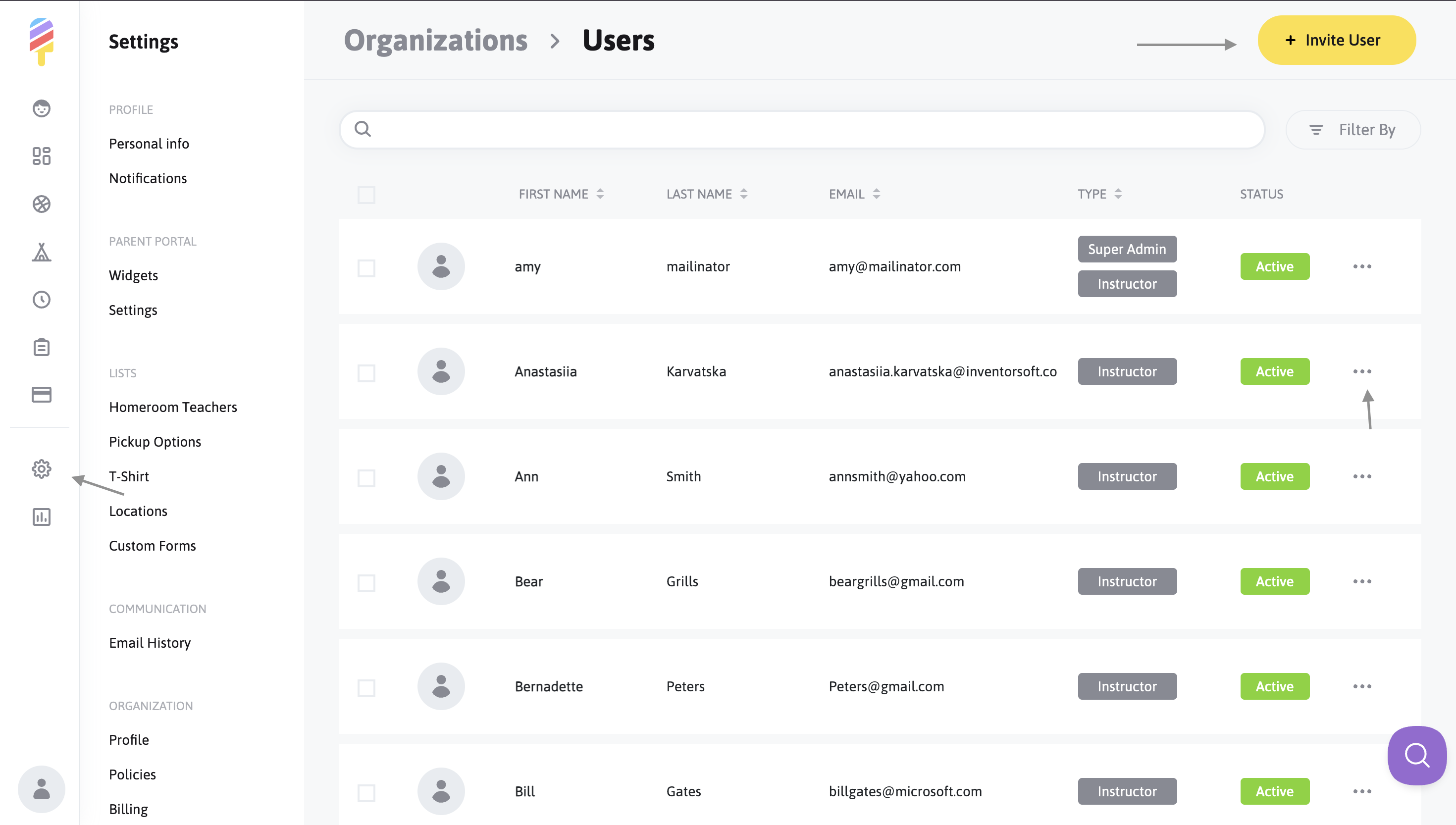This screenshot has width=1456, height=825.
Task: Open the clipboard sidebar icon
Action: tap(42, 347)
